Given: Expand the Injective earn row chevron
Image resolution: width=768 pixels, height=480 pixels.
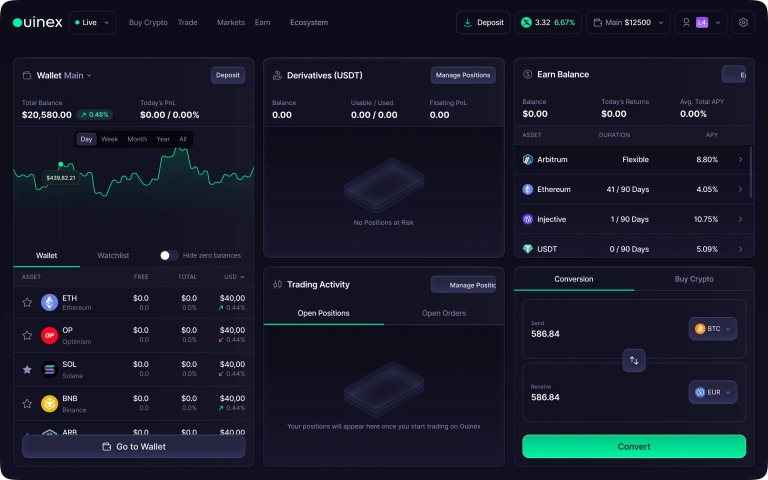Looking at the screenshot, I should point(740,219).
